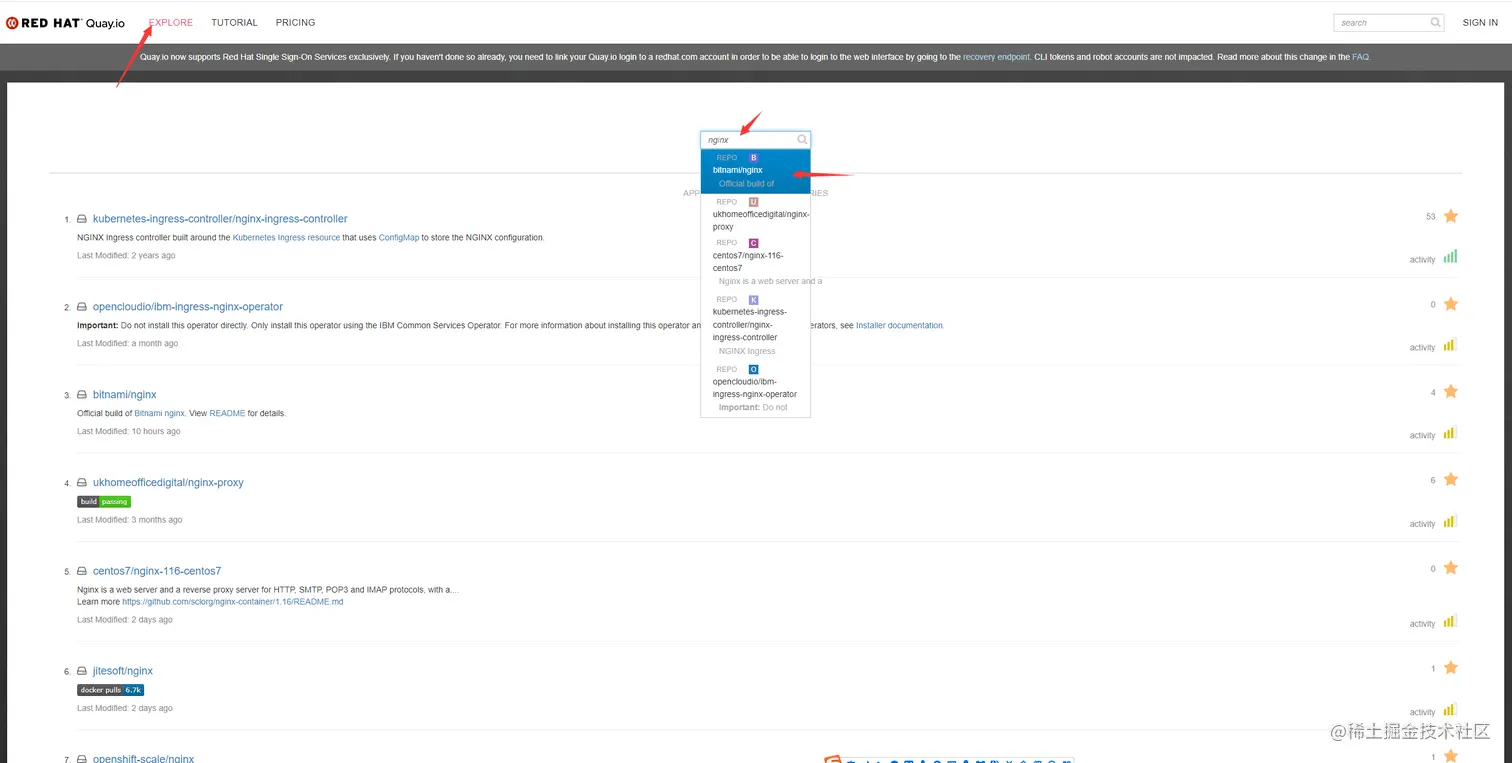Star the bitnami/nginx repository
Screen dimensions: 1512x763
pos(1451,392)
